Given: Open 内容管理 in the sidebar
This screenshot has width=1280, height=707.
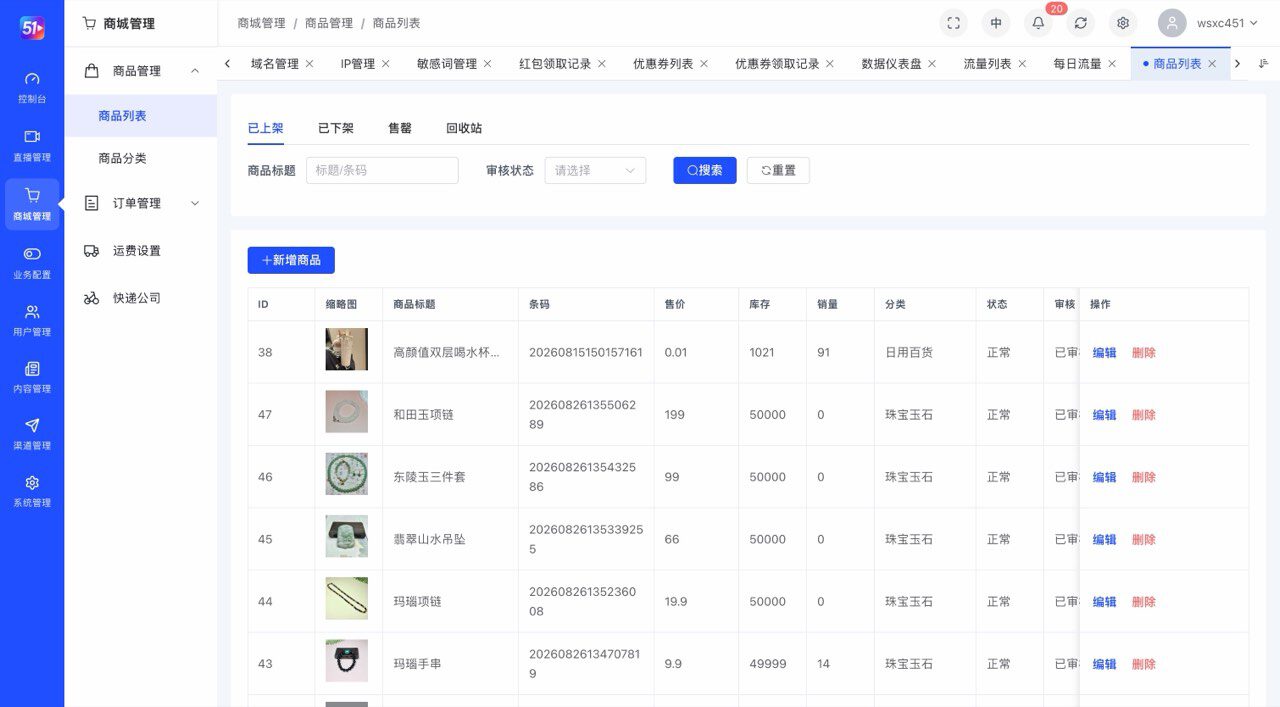Looking at the screenshot, I should point(32,377).
